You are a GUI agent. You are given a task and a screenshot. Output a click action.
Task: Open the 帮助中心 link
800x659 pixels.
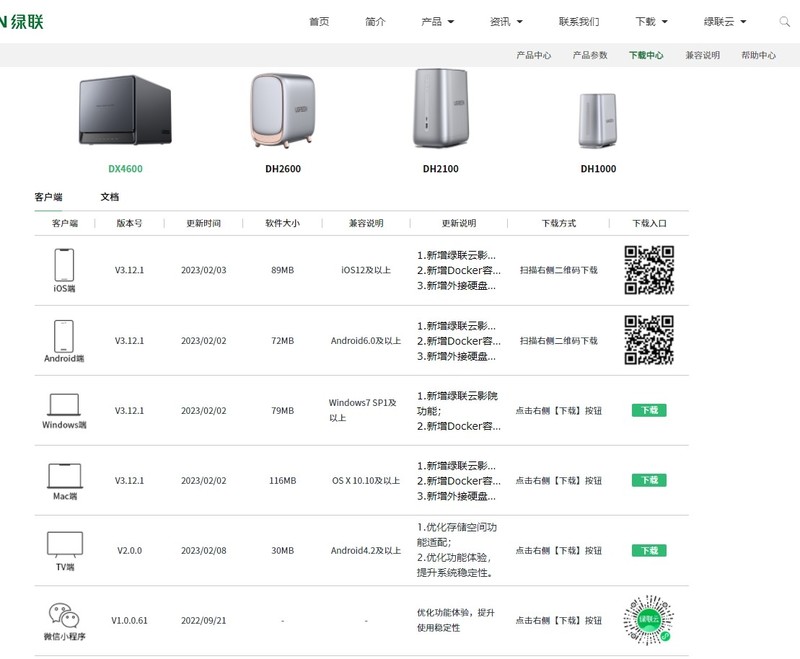pyautogui.click(x=761, y=55)
